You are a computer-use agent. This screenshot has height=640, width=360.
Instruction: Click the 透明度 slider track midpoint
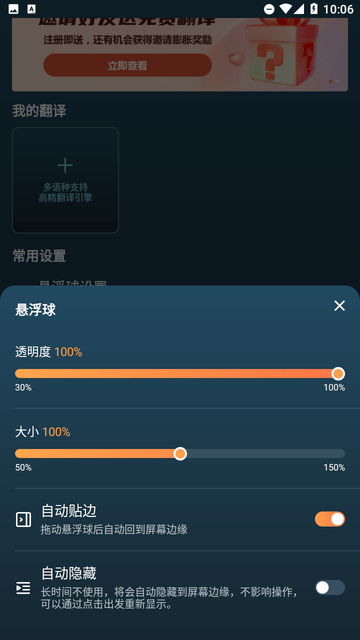(180, 373)
